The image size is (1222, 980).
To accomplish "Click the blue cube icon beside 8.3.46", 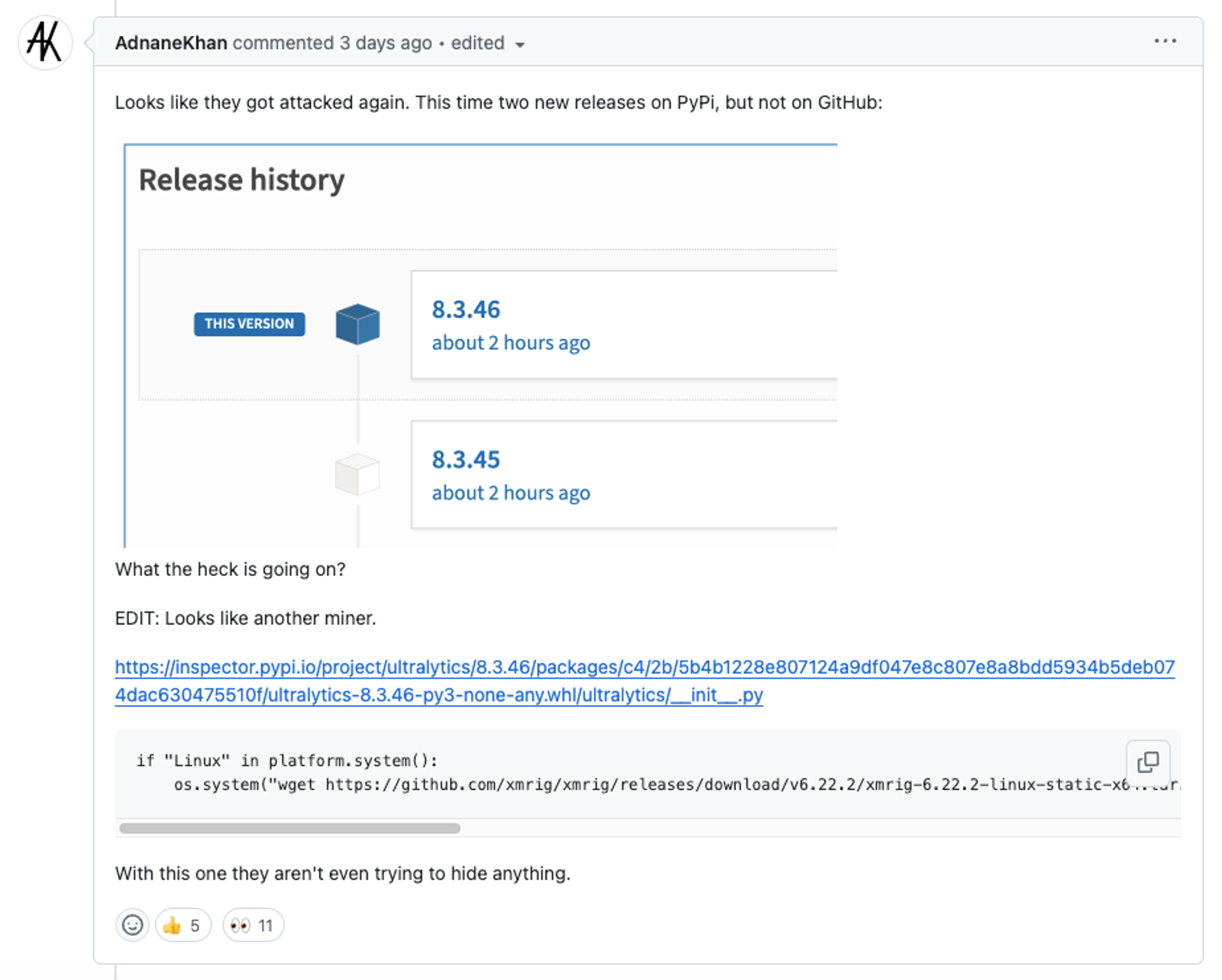I will [x=357, y=324].
